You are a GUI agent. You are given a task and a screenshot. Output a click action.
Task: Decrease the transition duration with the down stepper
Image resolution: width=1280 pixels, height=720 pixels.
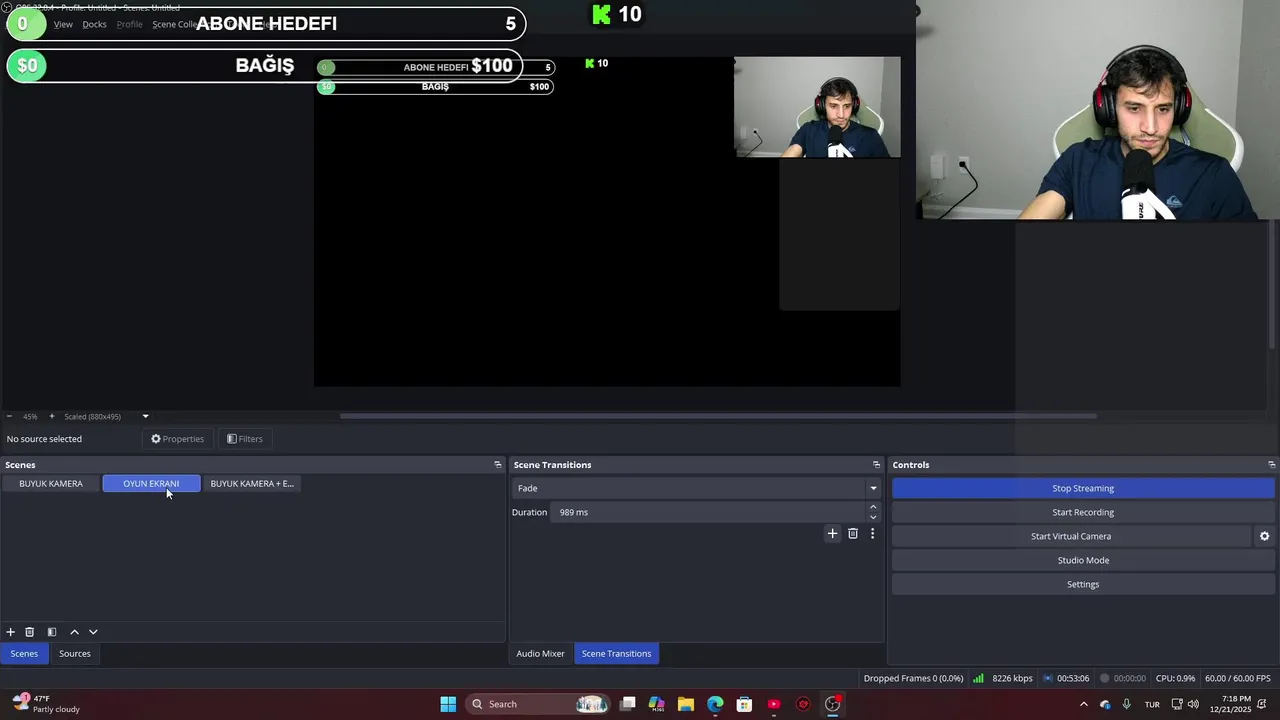[873, 517]
